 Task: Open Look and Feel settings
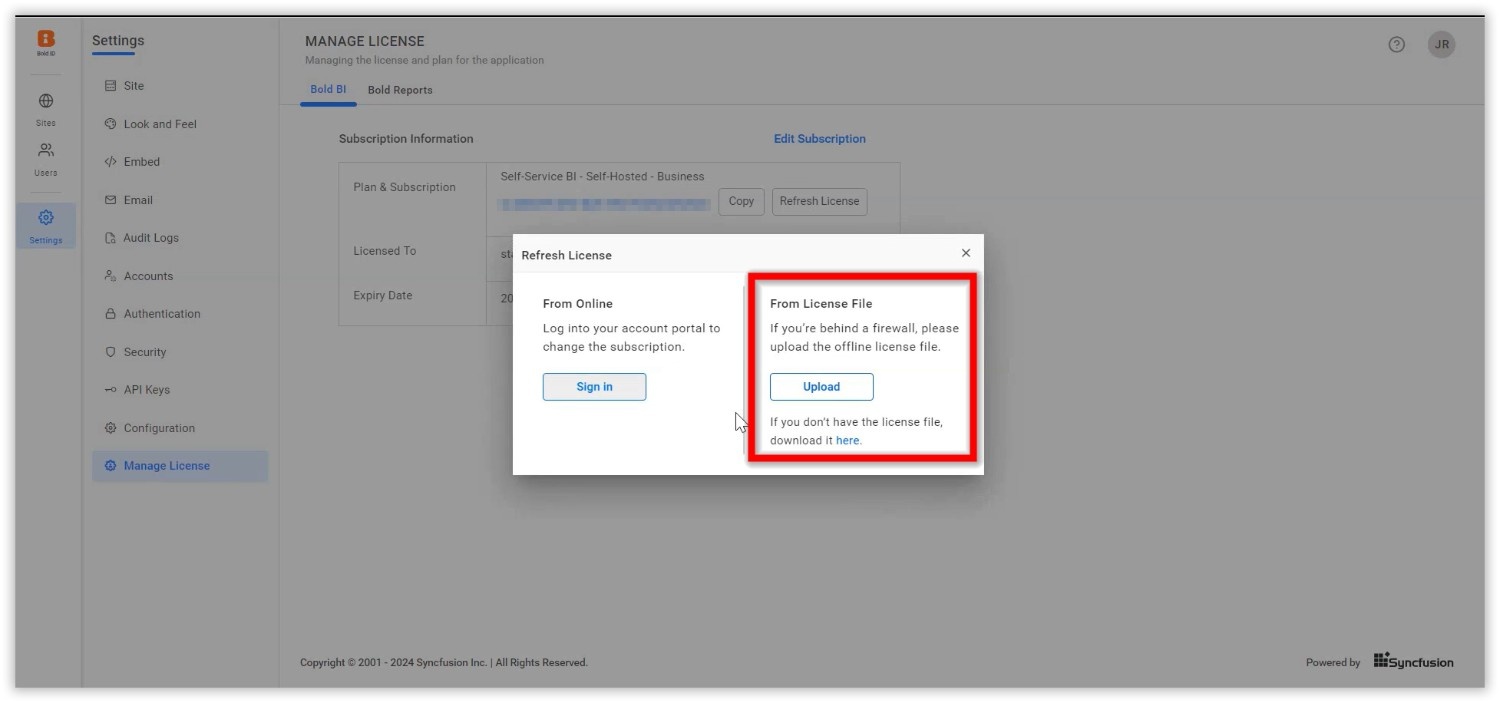pyautogui.click(x=159, y=124)
